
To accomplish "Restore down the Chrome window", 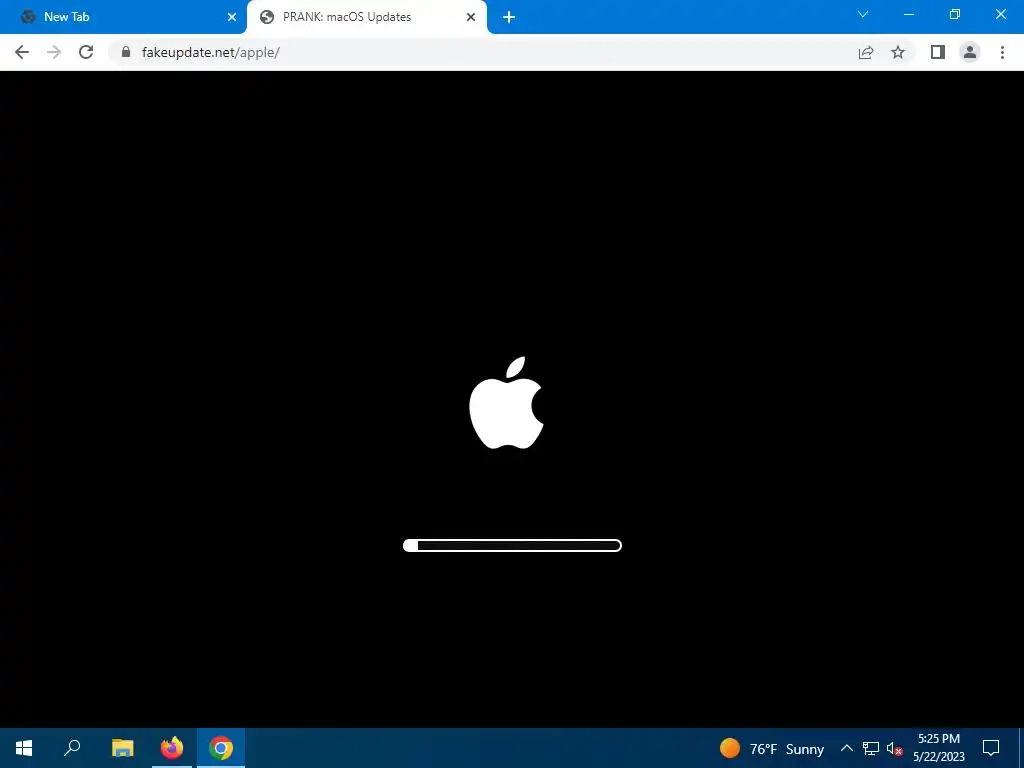I will tap(955, 14).
